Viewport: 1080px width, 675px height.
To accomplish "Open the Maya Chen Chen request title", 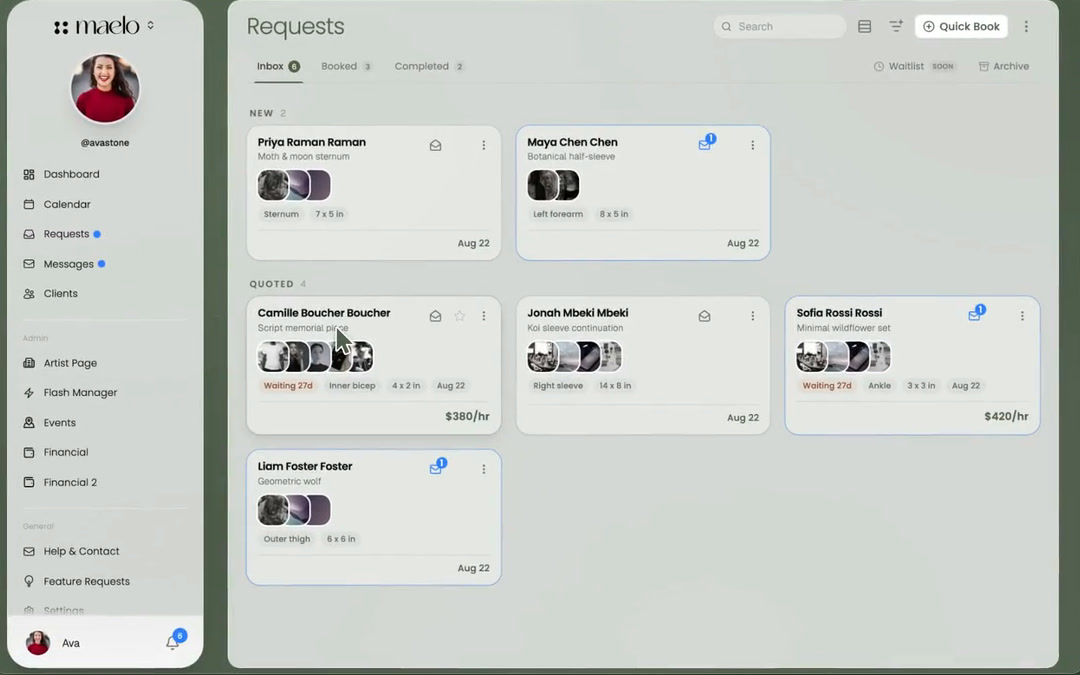I will [572, 142].
